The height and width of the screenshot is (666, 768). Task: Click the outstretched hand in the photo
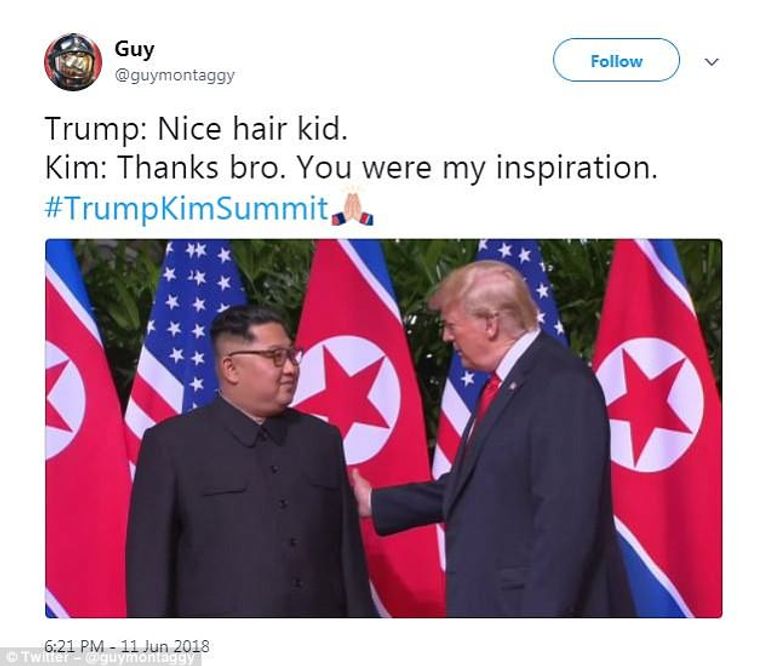(361, 492)
